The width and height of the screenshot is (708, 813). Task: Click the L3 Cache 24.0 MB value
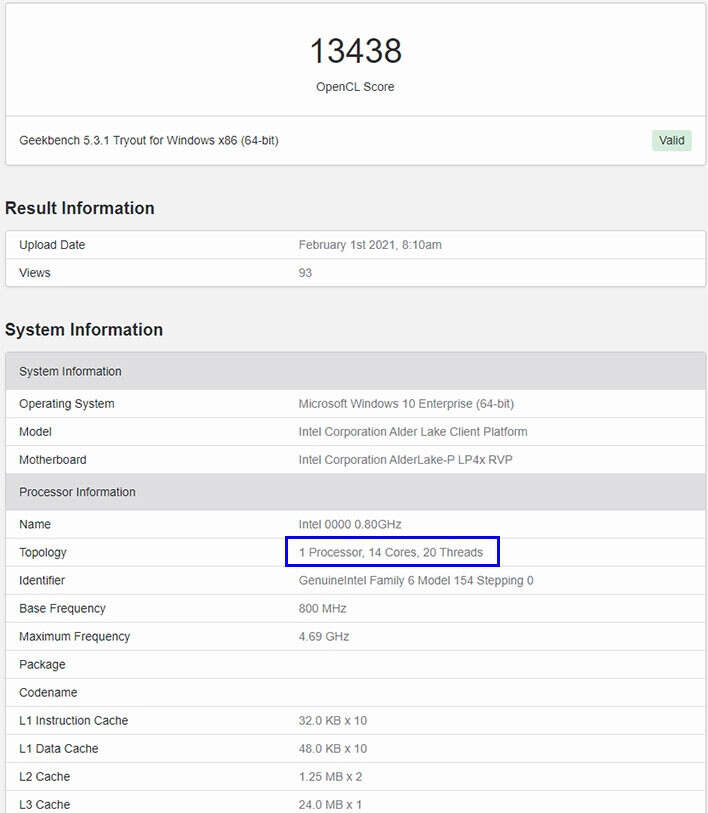click(330, 804)
